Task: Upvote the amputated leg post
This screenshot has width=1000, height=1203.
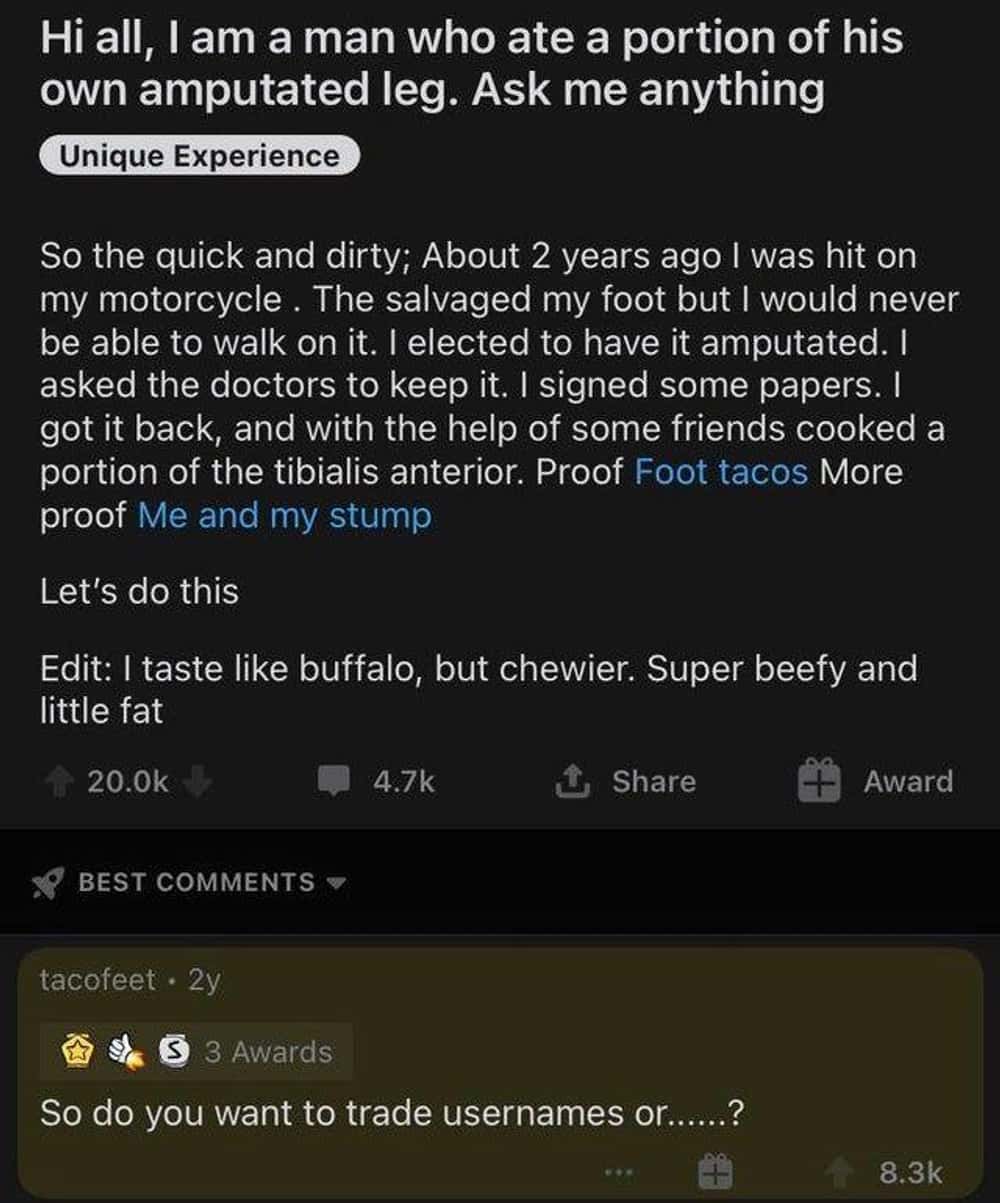Action: [x=60, y=781]
